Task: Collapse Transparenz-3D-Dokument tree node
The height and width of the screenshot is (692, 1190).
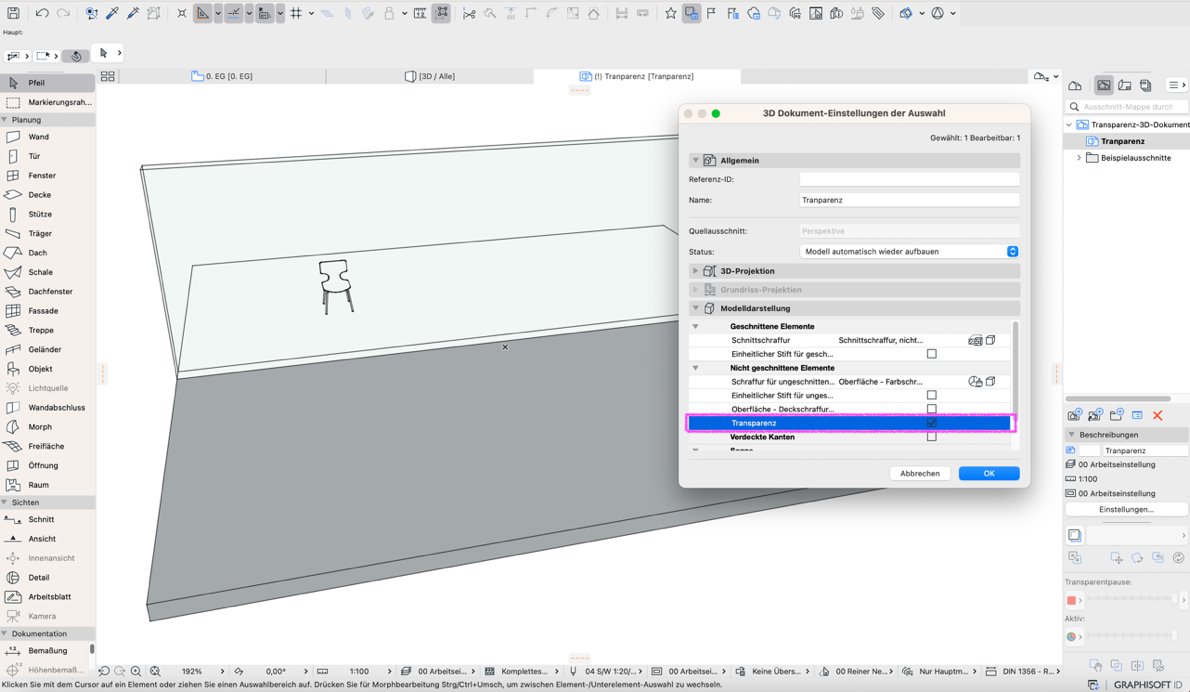Action: (1069, 124)
